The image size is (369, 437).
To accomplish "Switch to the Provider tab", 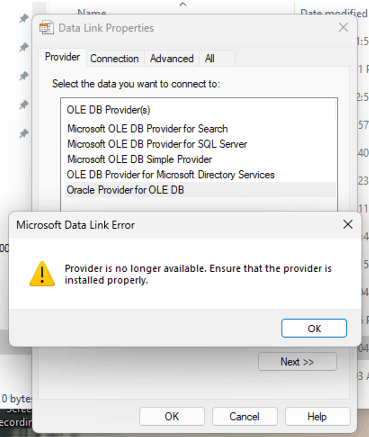I will click(x=62, y=57).
